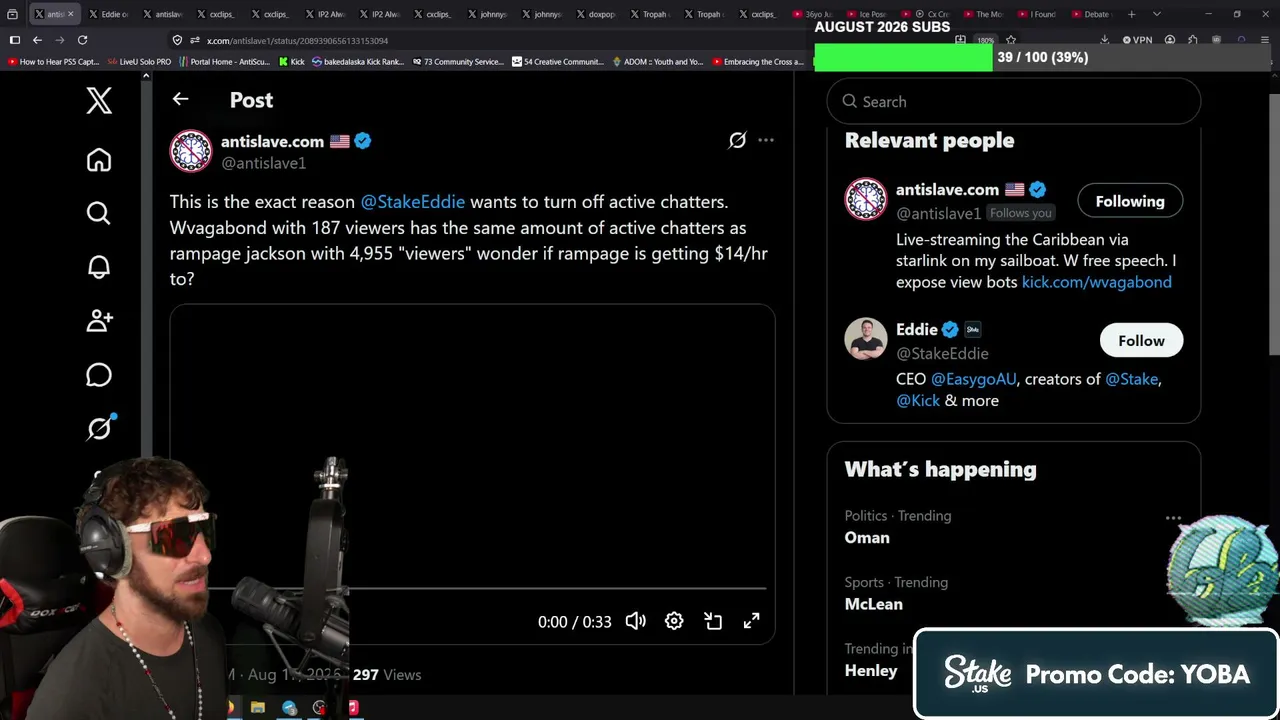Click the Grok icon on the post
The image size is (1280, 720).
[737, 140]
